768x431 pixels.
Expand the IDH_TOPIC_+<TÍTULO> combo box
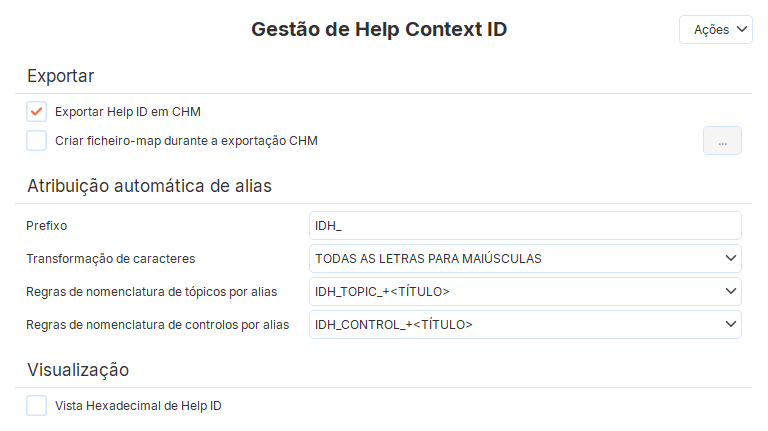pyautogui.click(x=515, y=292)
